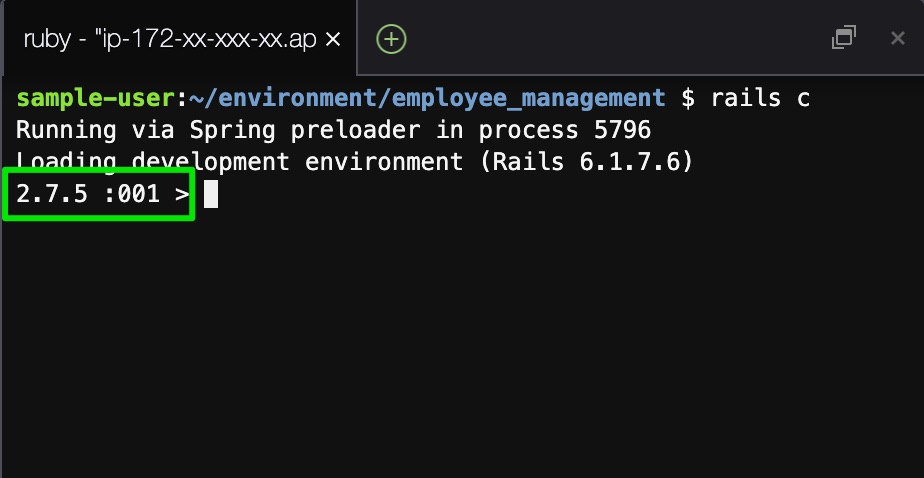The image size is (924, 478).
Task: Close the terminal pane
Action: point(897,38)
